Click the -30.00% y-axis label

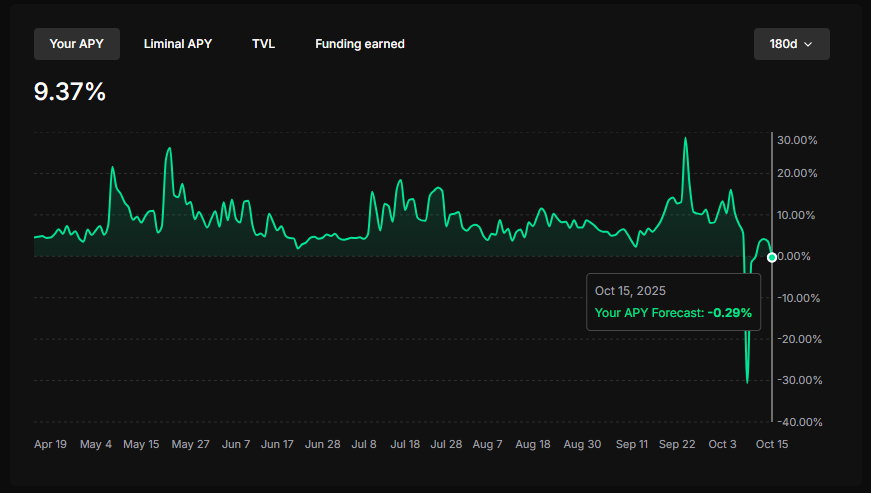click(799, 380)
